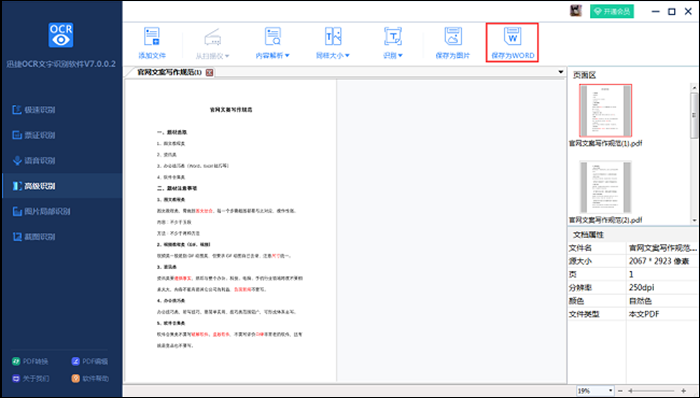700x398 pixels.
Task: Open the 大小 size dropdown in toolbar
Action: (347, 56)
